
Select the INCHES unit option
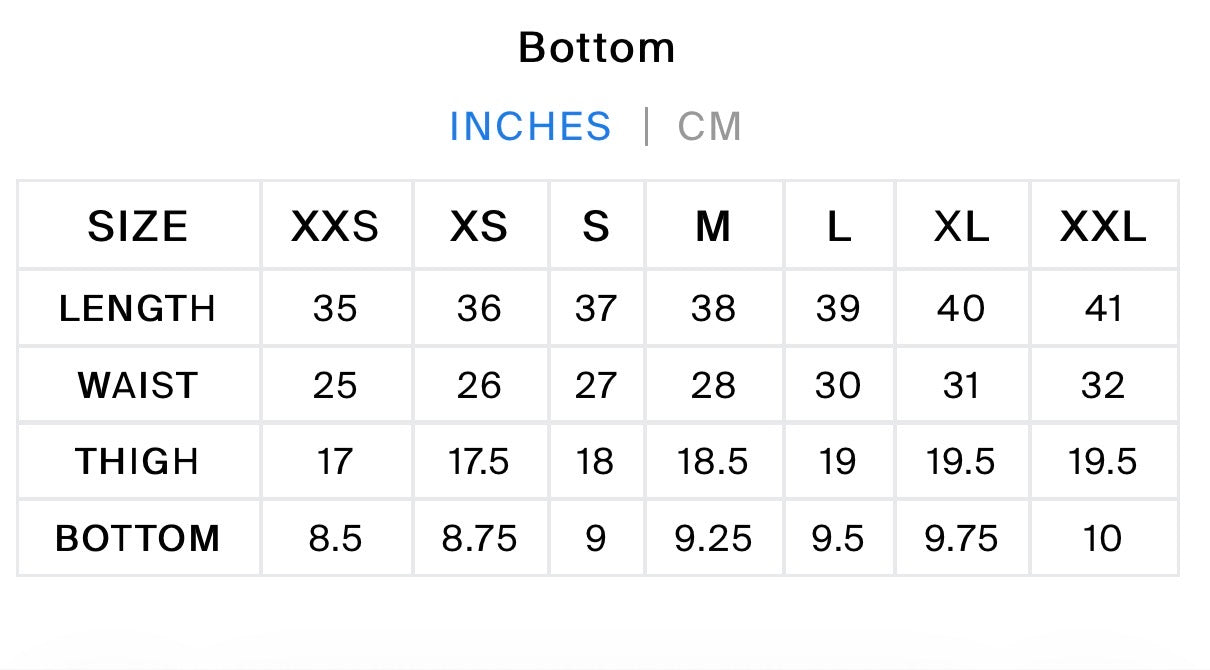tap(530, 127)
